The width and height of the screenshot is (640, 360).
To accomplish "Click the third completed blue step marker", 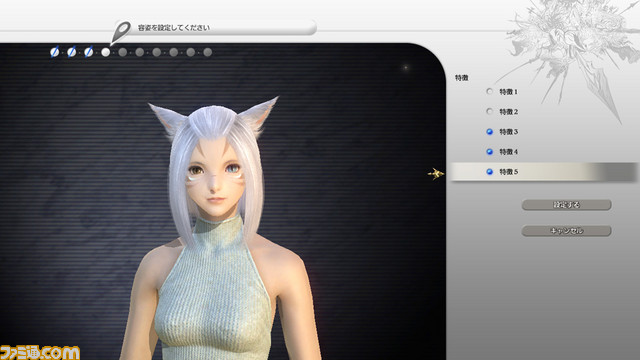I will point(89,52).
